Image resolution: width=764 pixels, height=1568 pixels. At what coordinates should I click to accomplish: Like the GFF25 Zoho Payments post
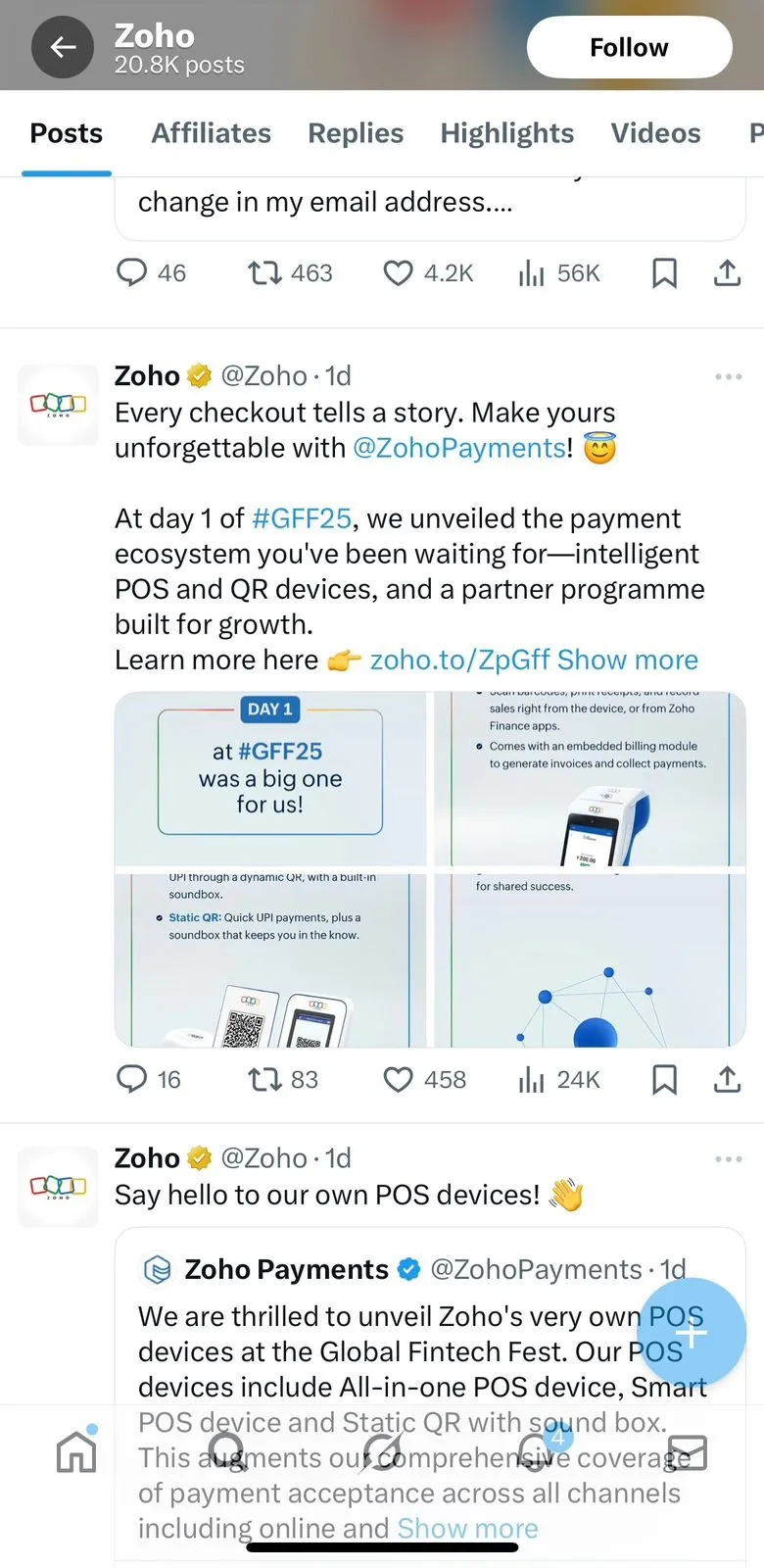[x=398, y=1080]
